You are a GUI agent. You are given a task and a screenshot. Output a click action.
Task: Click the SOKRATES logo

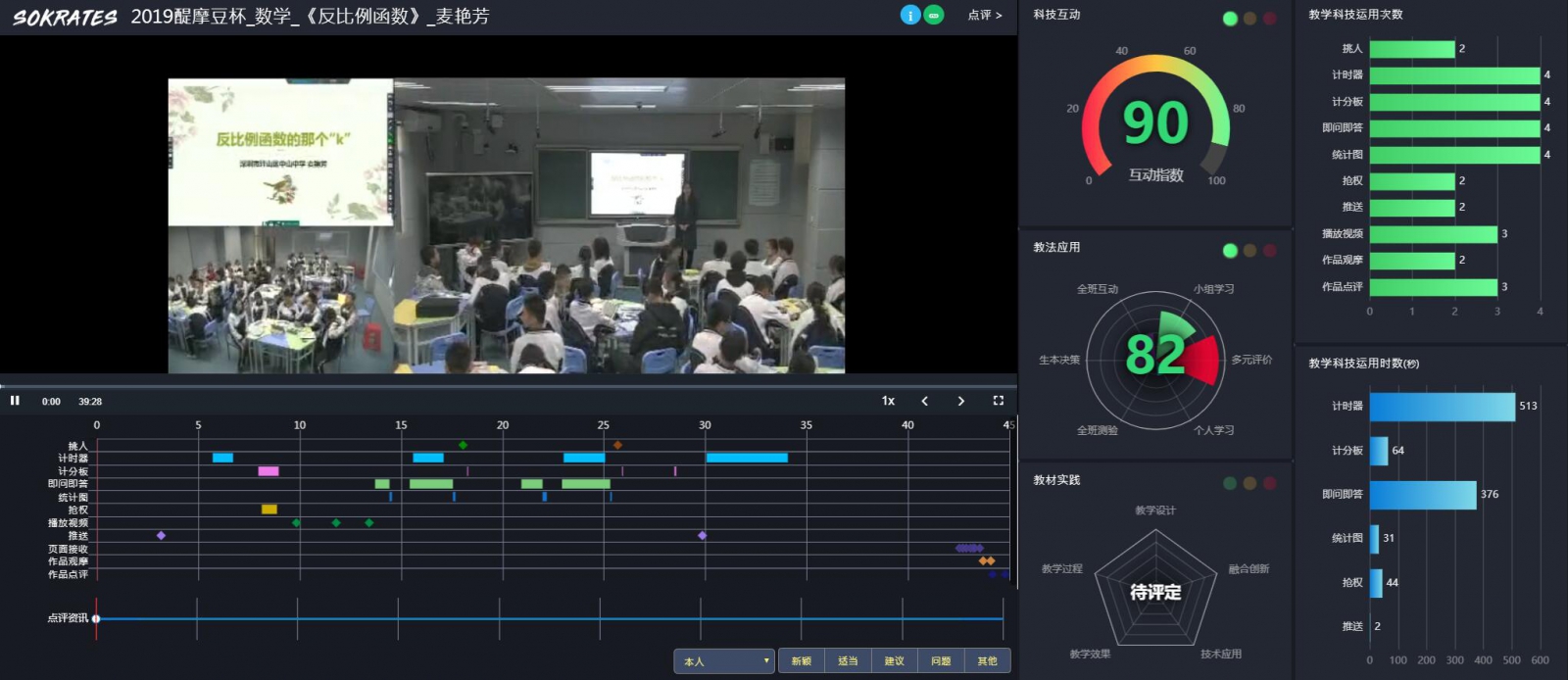tap(65, 17)
